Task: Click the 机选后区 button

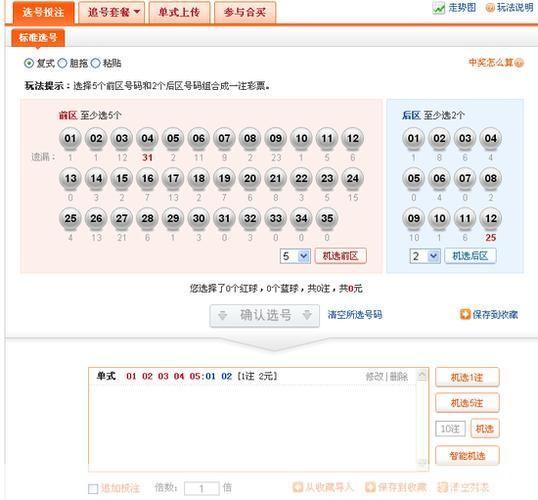Action: (x=470, y=256)
